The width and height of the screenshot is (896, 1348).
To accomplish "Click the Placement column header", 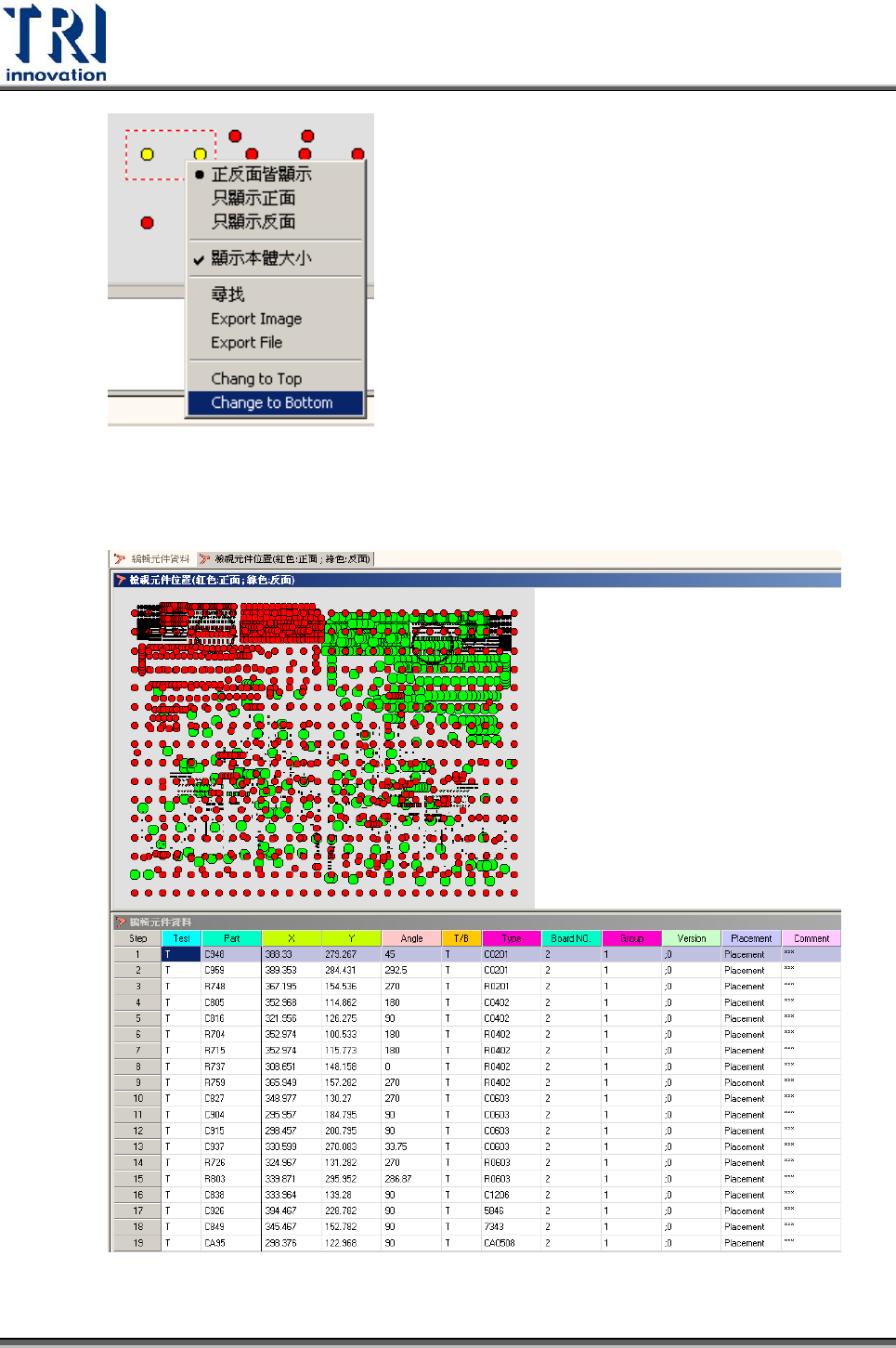I will click(751, 938).
